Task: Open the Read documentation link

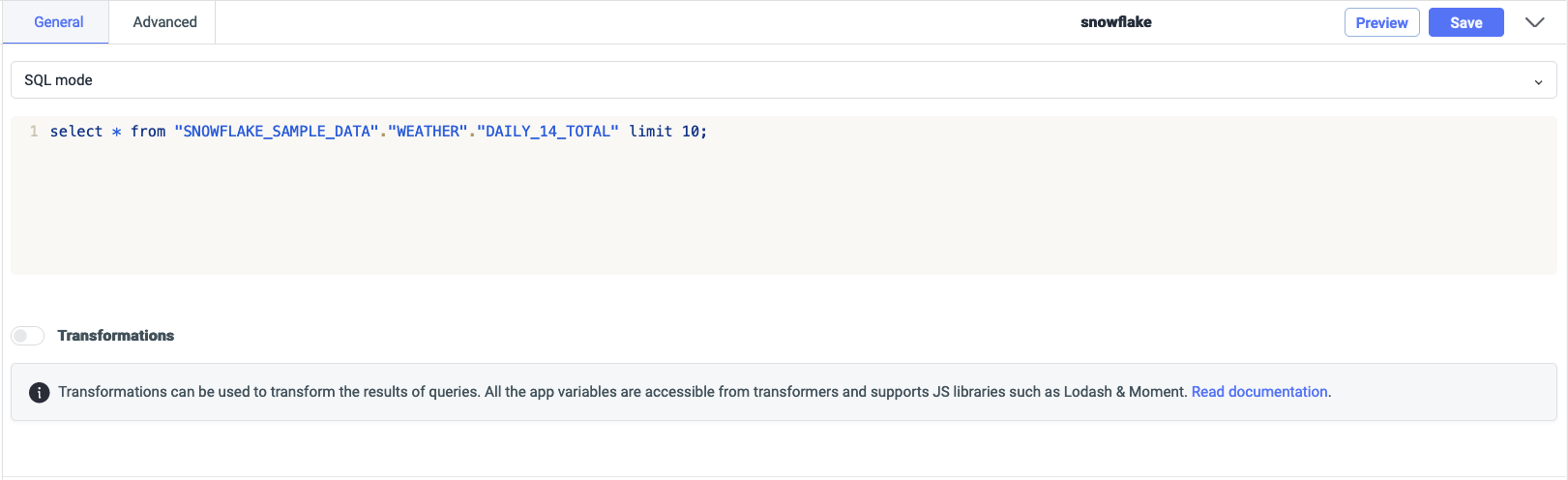Action: point(1258,392)
